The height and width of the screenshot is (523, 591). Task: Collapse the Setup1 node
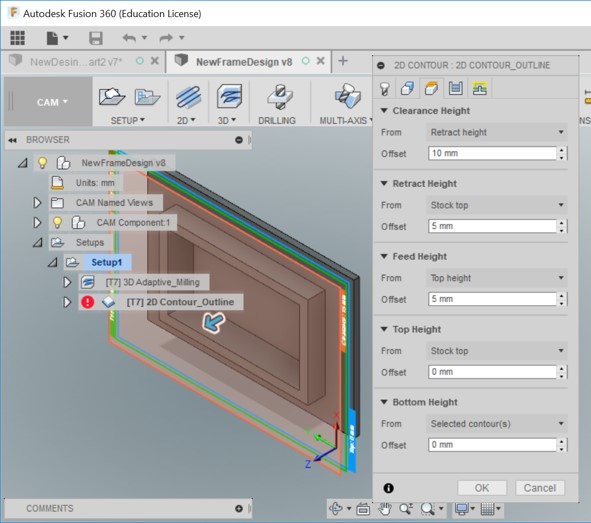tap(52, 262)
